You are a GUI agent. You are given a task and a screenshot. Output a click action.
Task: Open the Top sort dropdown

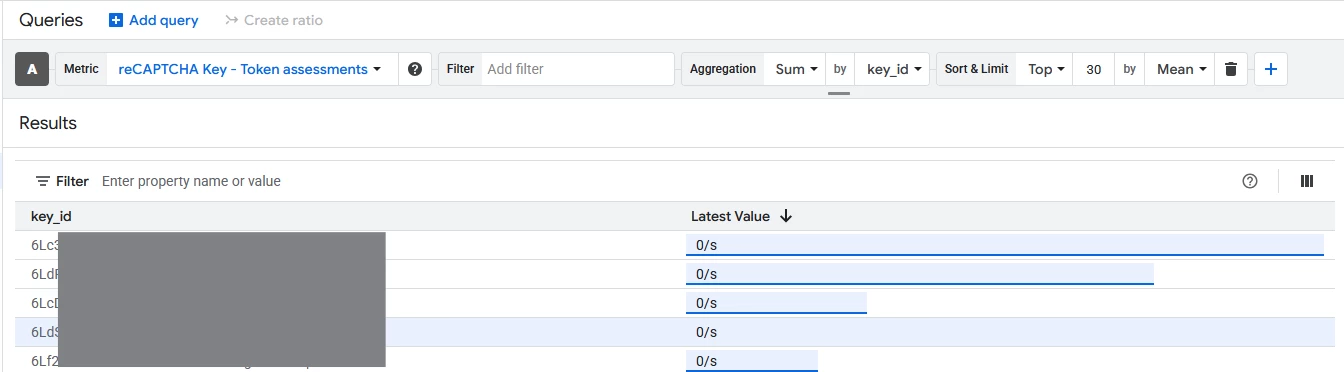1045,69
